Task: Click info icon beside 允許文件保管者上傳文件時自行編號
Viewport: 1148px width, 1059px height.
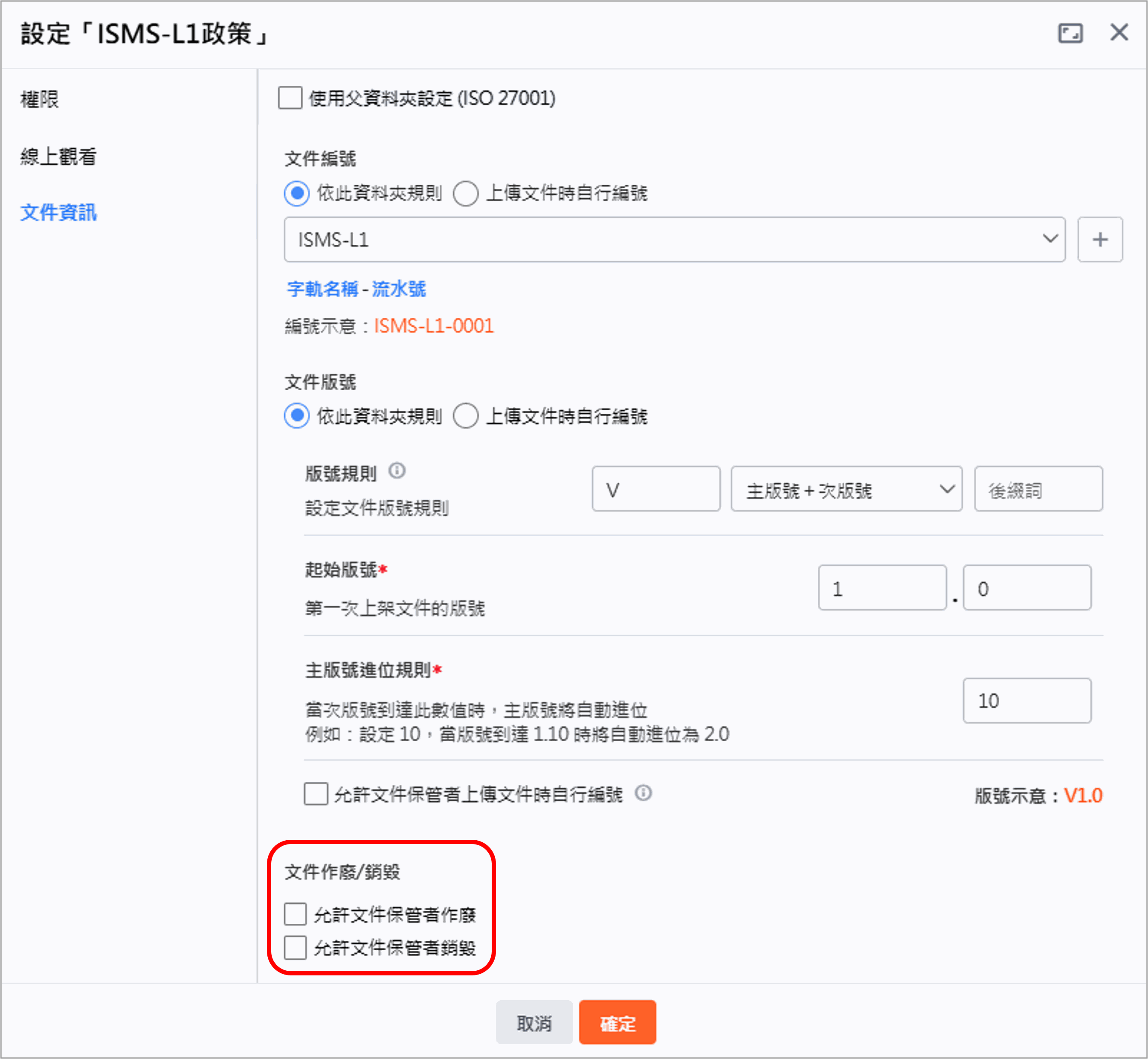Action: pos(644,793)
